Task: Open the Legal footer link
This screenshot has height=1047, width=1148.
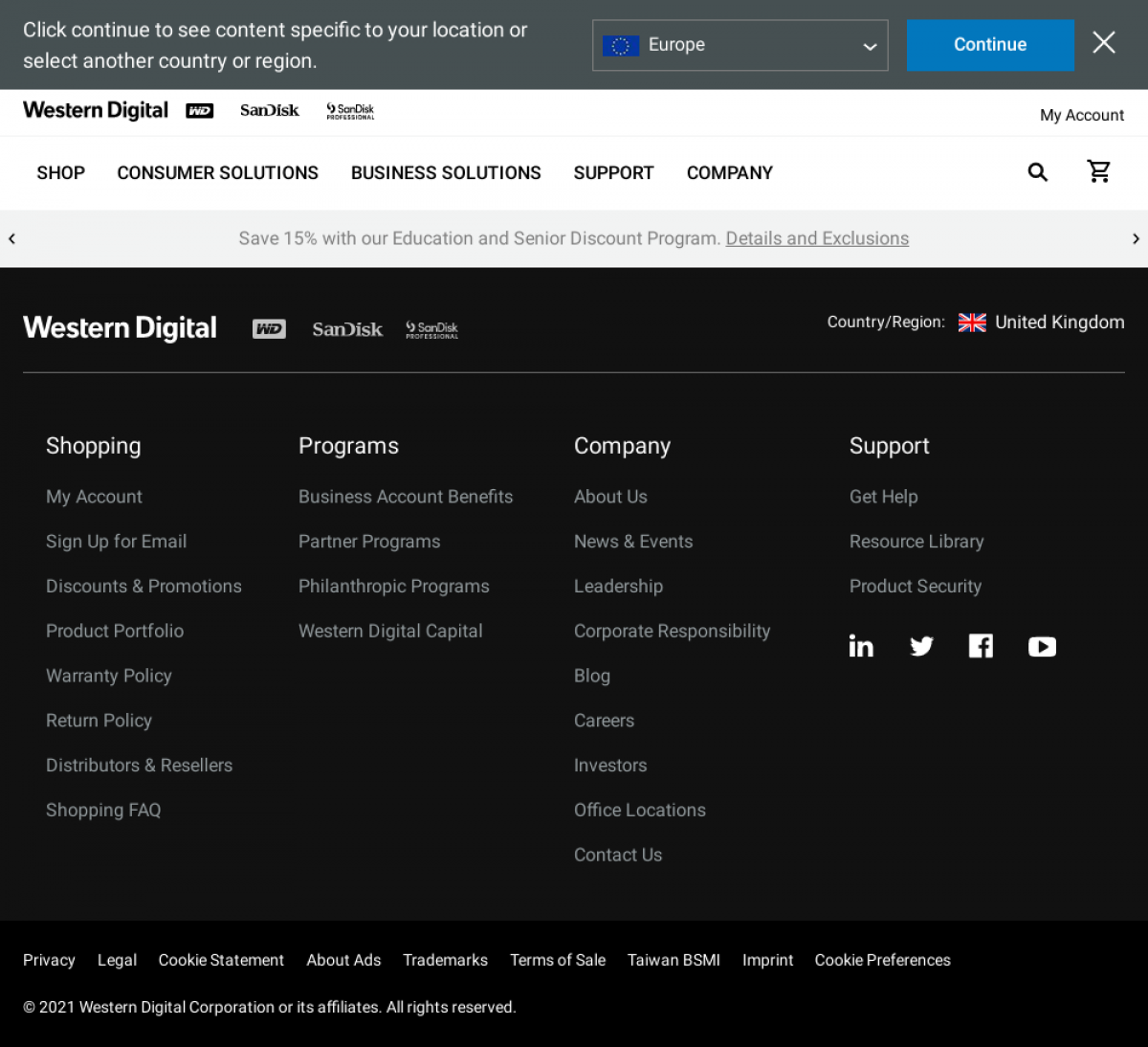Action: tap(117, 960)
